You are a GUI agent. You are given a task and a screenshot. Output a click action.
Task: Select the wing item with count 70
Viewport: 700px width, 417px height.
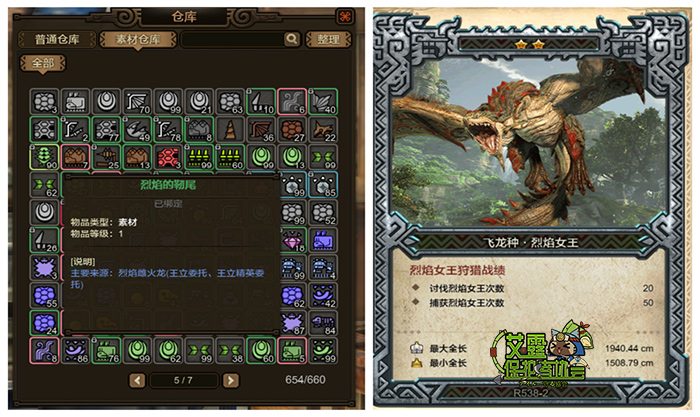[138, 102]
